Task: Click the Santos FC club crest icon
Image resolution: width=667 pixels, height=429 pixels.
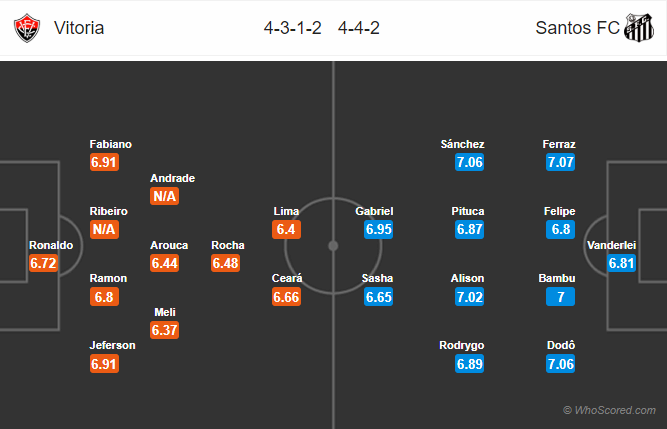Action: 638,28
